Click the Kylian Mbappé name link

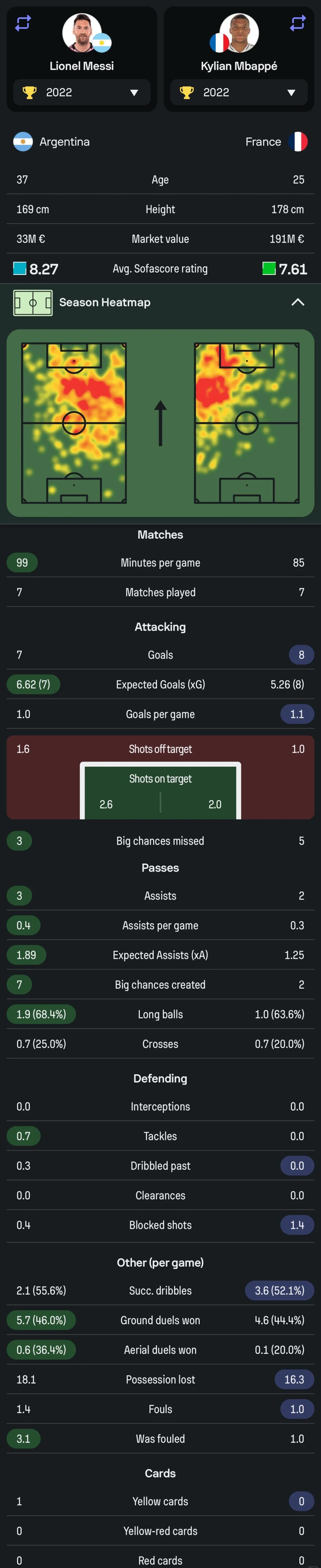point(239,66)
